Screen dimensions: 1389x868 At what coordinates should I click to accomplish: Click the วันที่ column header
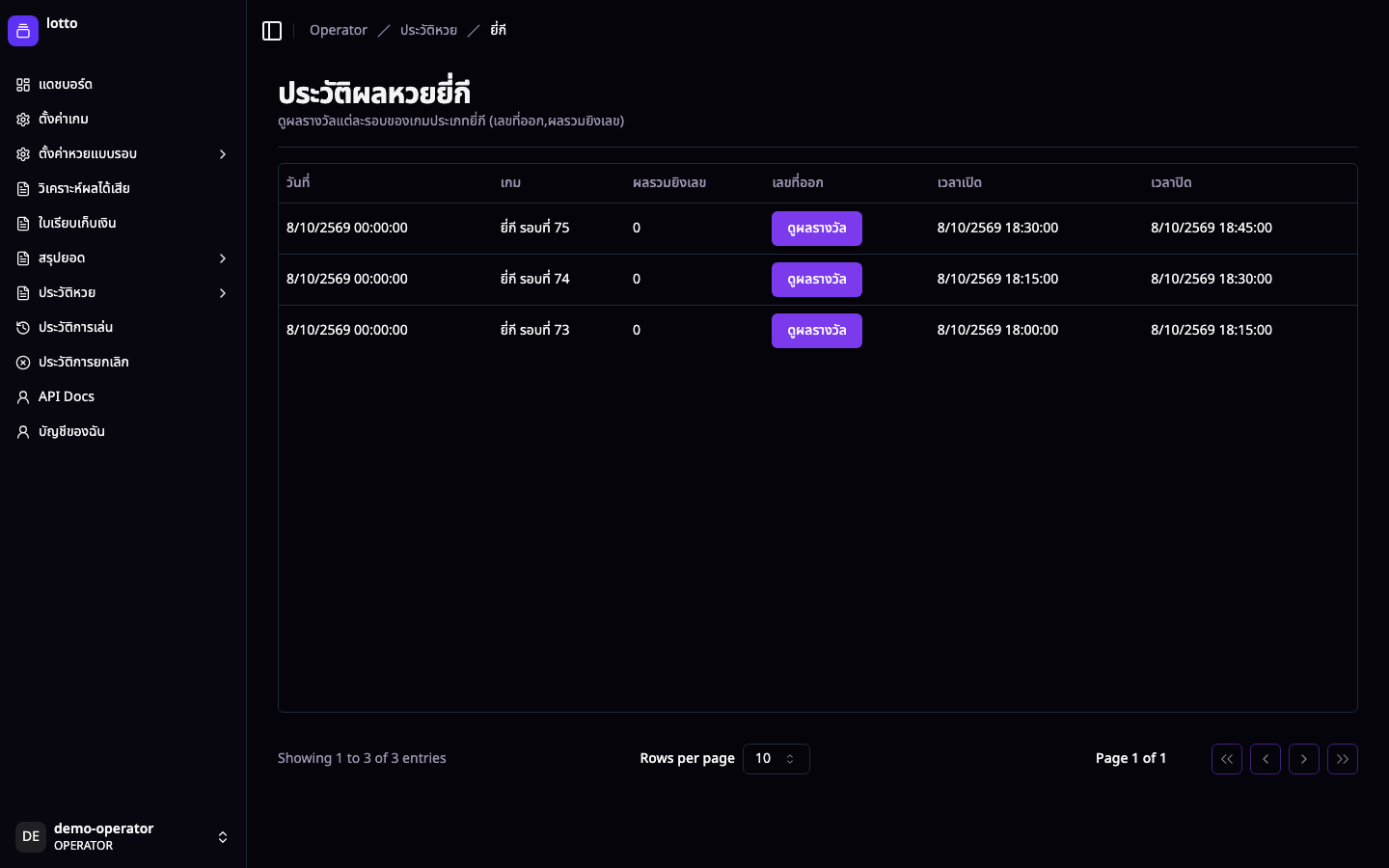[x=298, y=183]
